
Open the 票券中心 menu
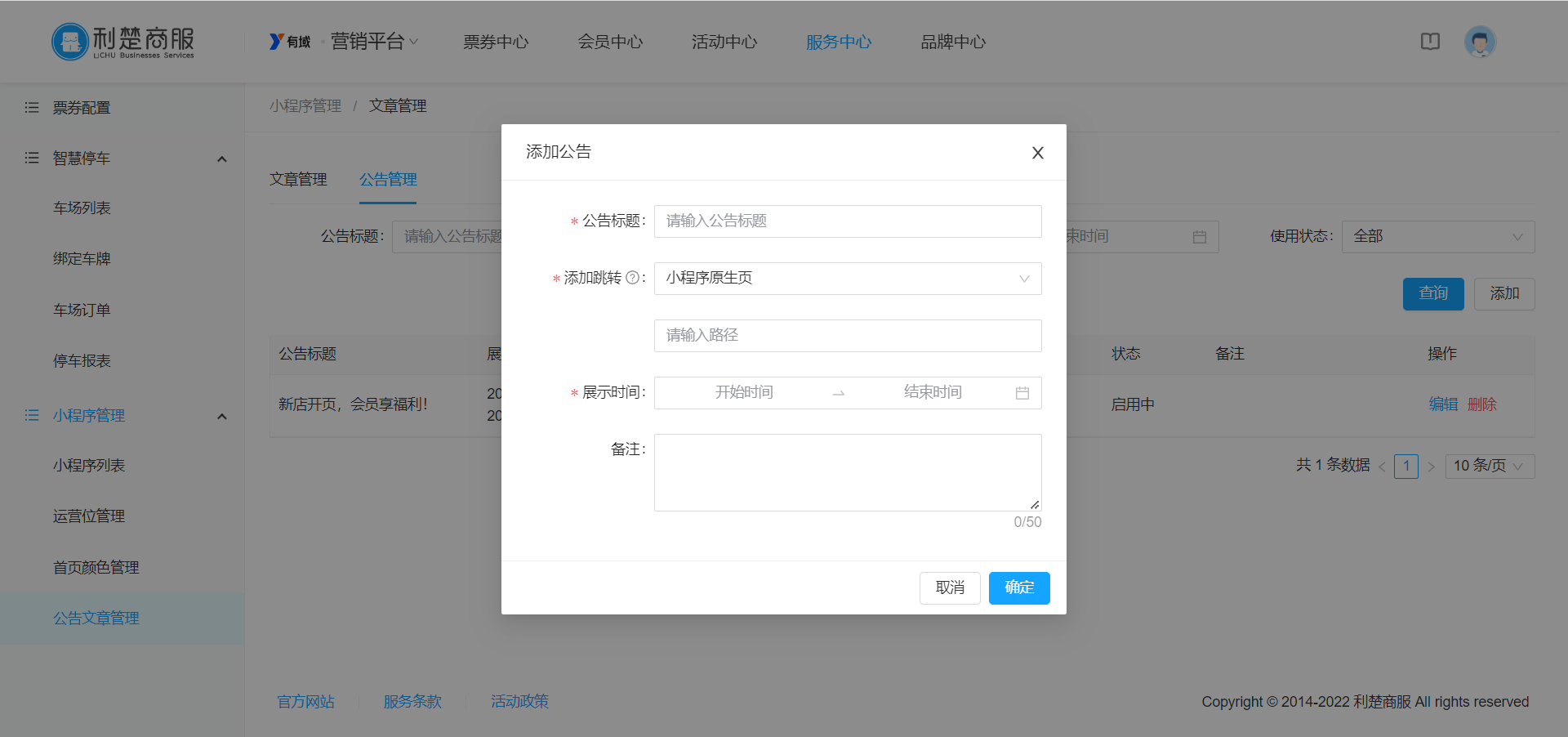[x=496, y=42]
